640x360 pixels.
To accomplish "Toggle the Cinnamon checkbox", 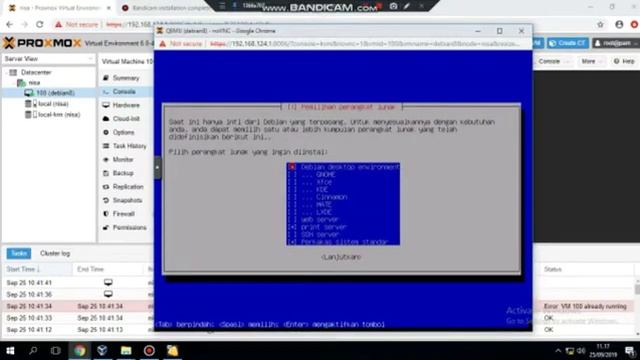I will [x=292, y=197].
